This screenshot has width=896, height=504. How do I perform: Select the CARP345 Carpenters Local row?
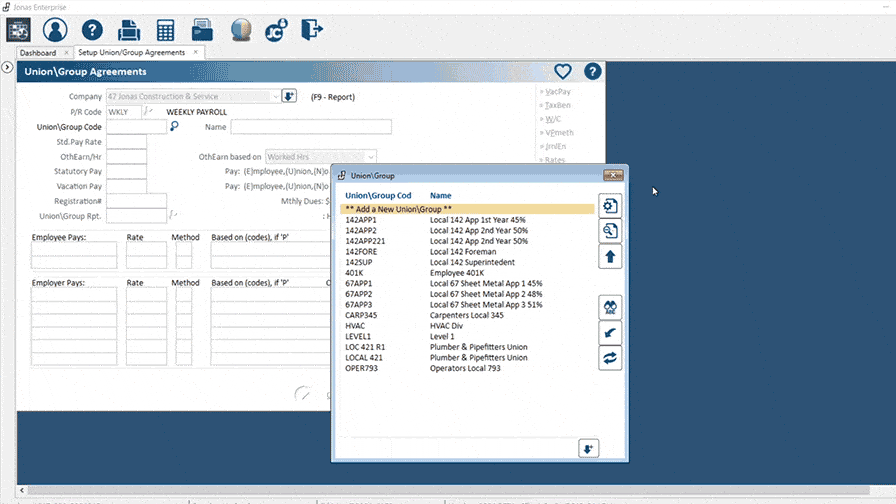click(467, 315)
